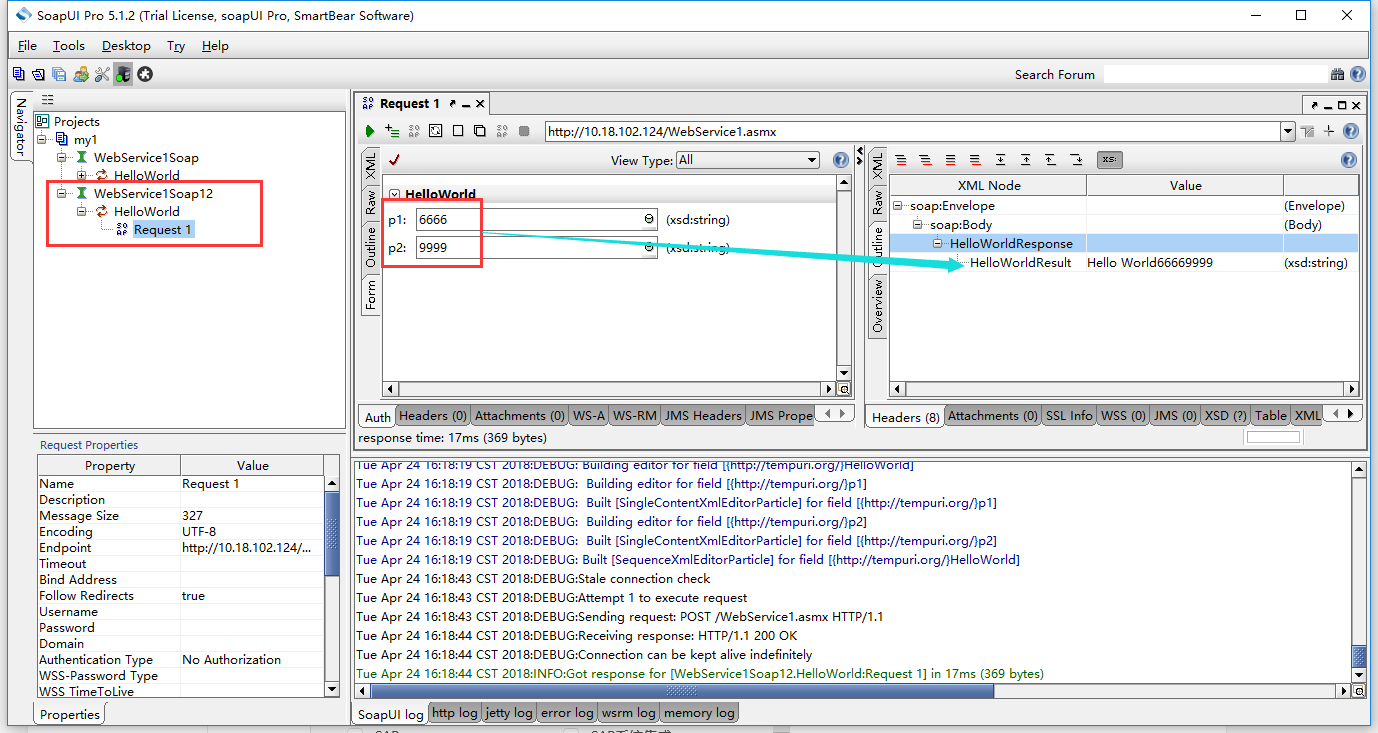
Task: Click the third main toolbar icon (save all)
Action: 59,74
